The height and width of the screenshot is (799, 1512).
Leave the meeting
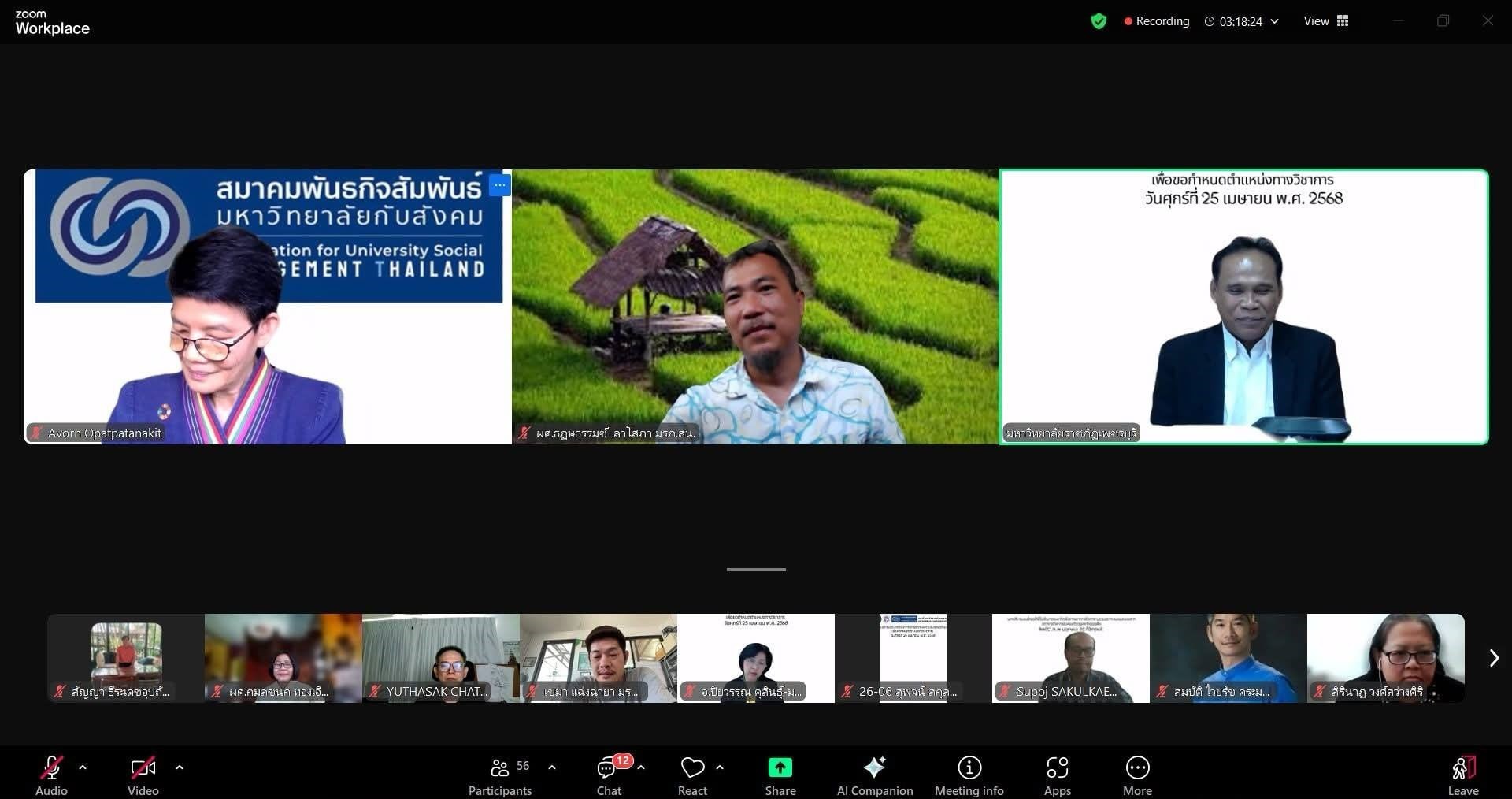pyautogui.click(x=1462, y=775)
